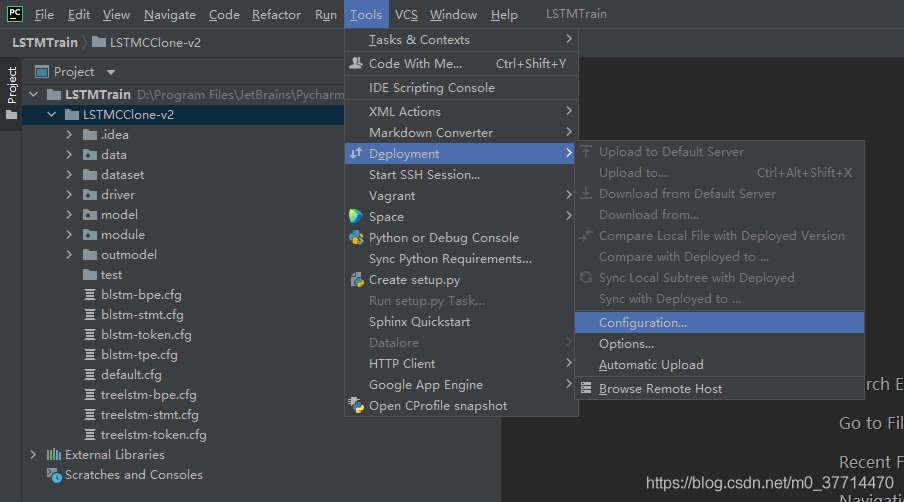Click the Space logo icon

pos(356,216)
